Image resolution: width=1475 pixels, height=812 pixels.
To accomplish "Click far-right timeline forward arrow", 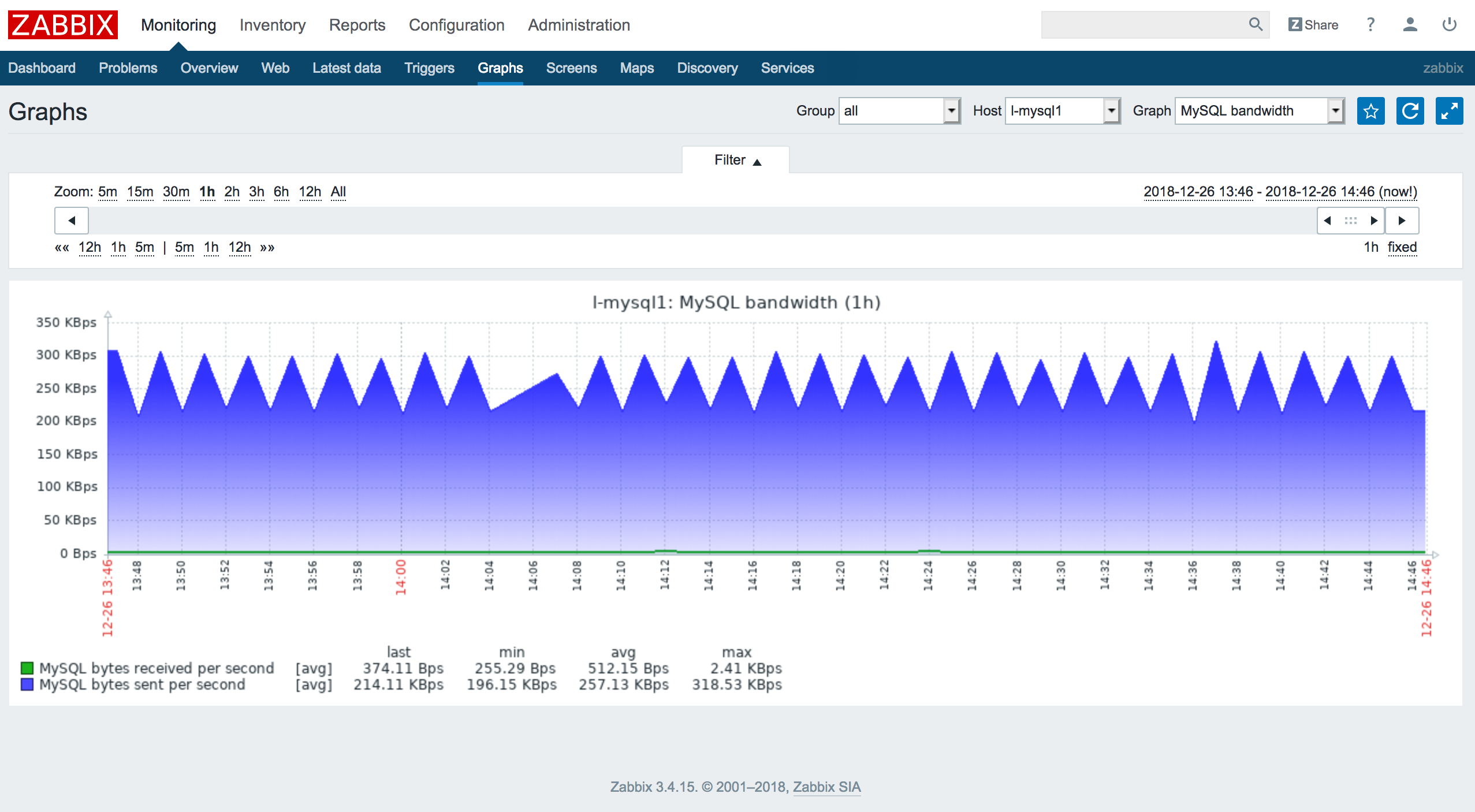I will 1402,221.
